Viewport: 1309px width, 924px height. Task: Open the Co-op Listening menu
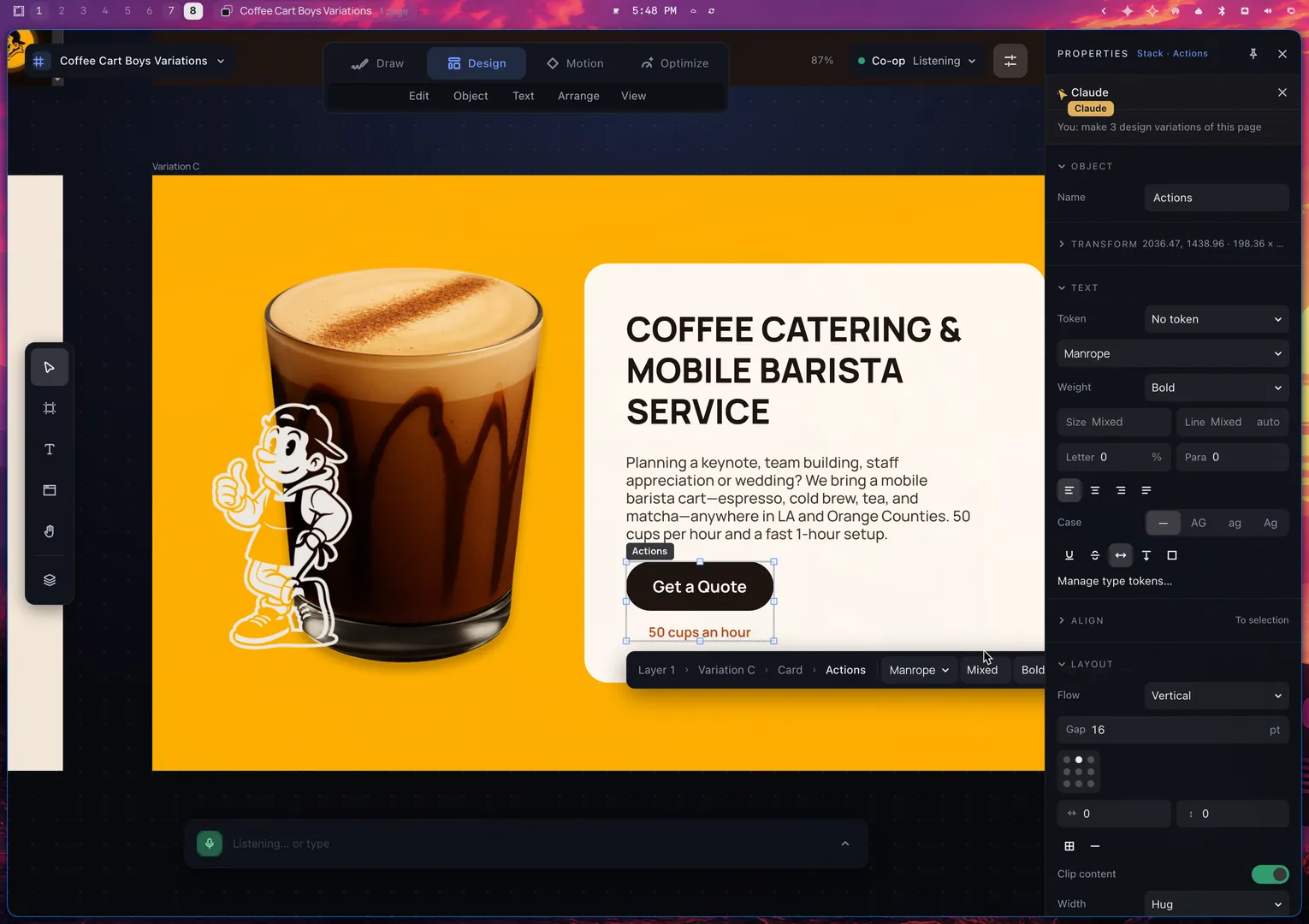(x=916, y=61)
